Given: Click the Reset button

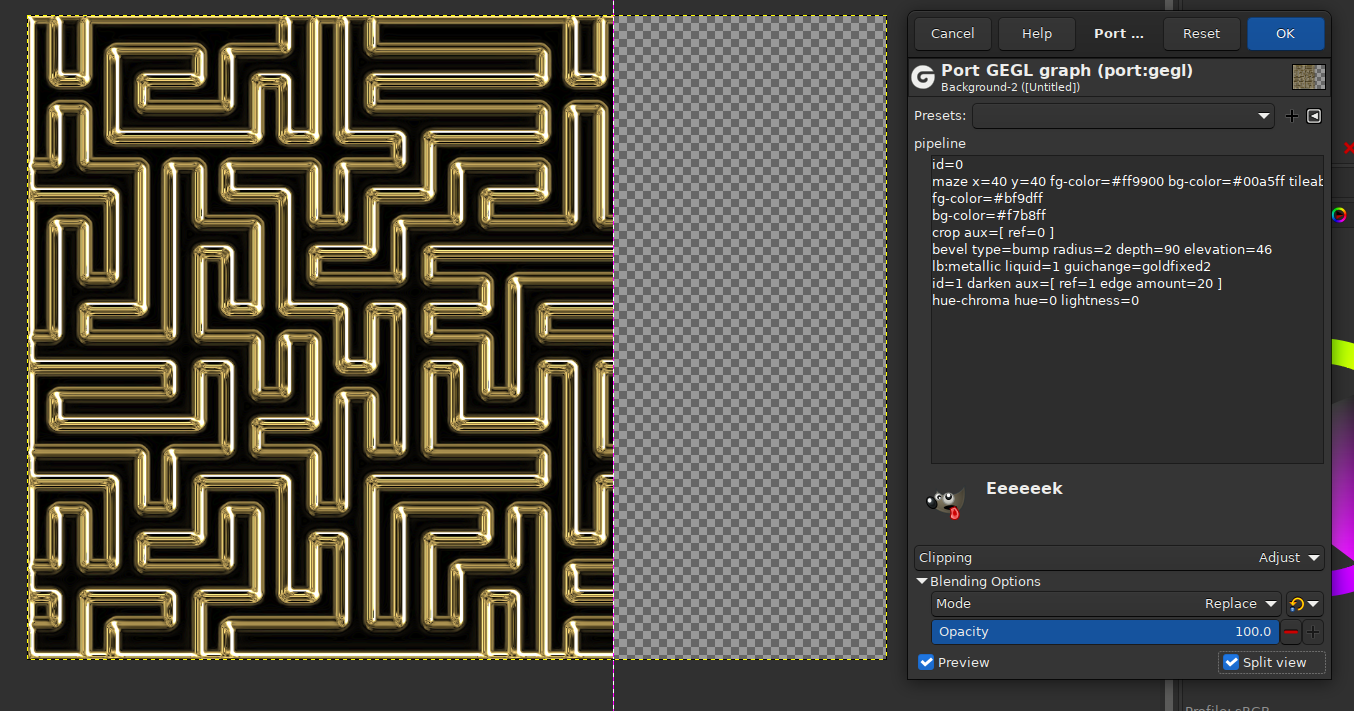Looking at the screenshot, I should (1201, 34).
